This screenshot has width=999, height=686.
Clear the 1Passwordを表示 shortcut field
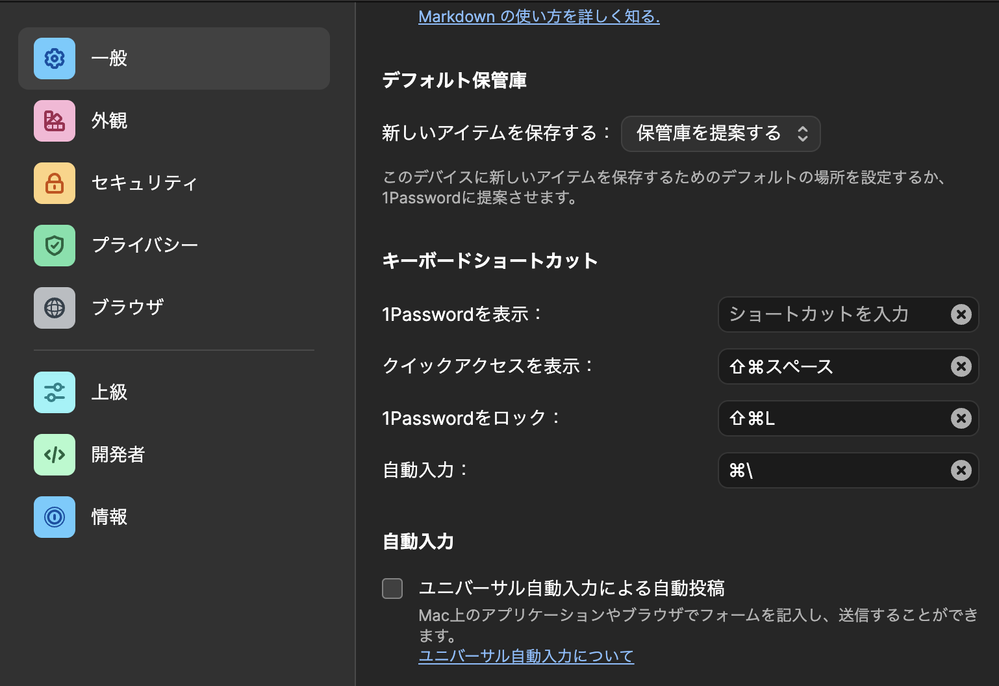[960, 315]
